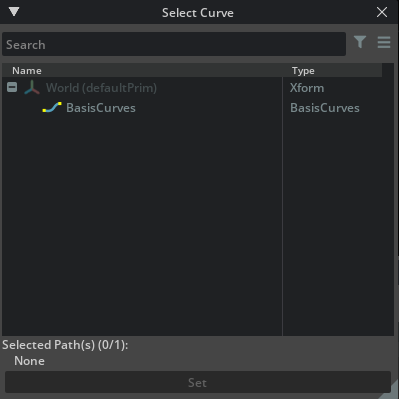Sort by the Type column header
Image resolution: width=399 pixels, height=399 pixels.
point(303,71)
